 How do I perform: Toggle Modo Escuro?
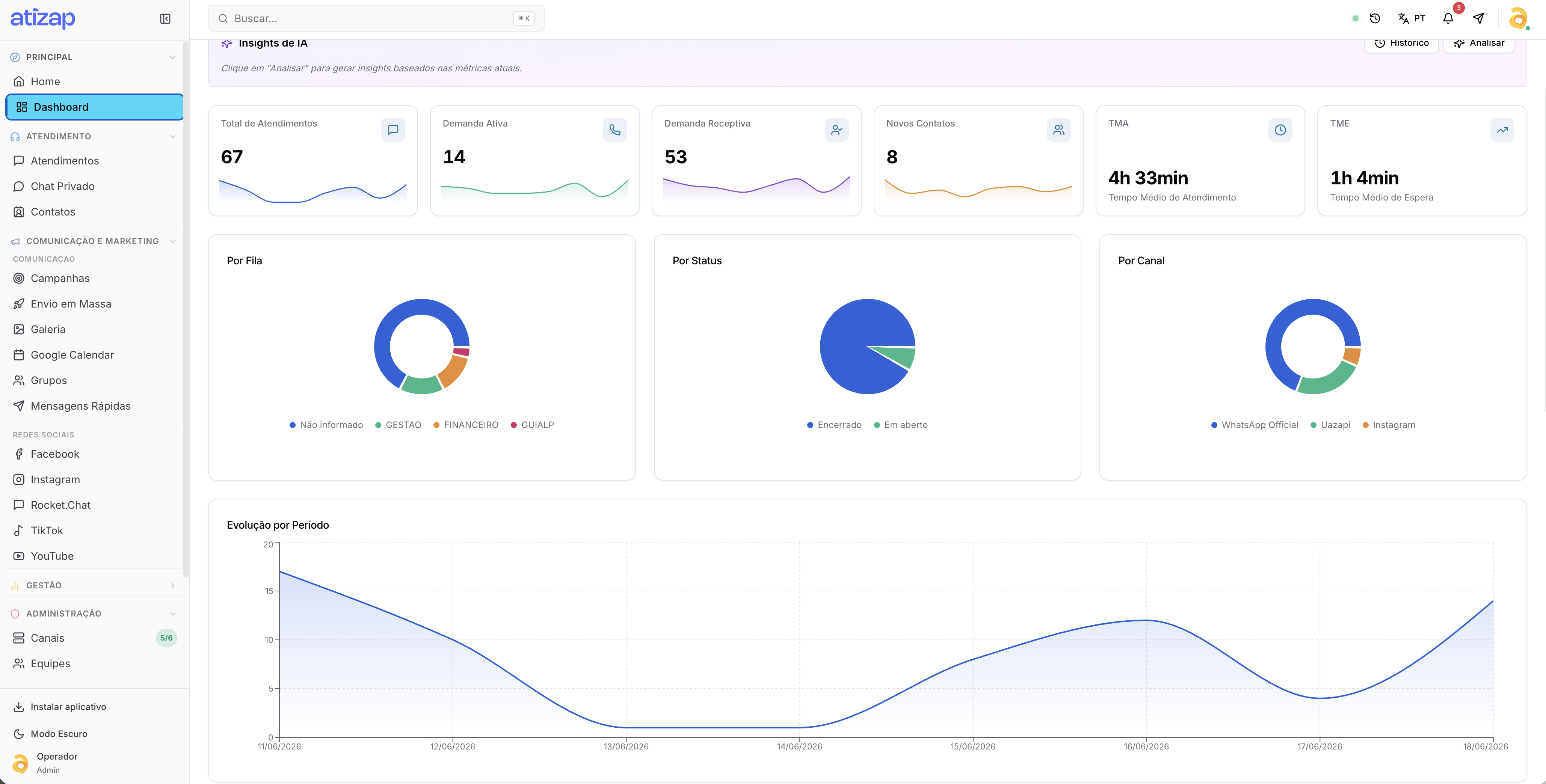coord(59,734)
